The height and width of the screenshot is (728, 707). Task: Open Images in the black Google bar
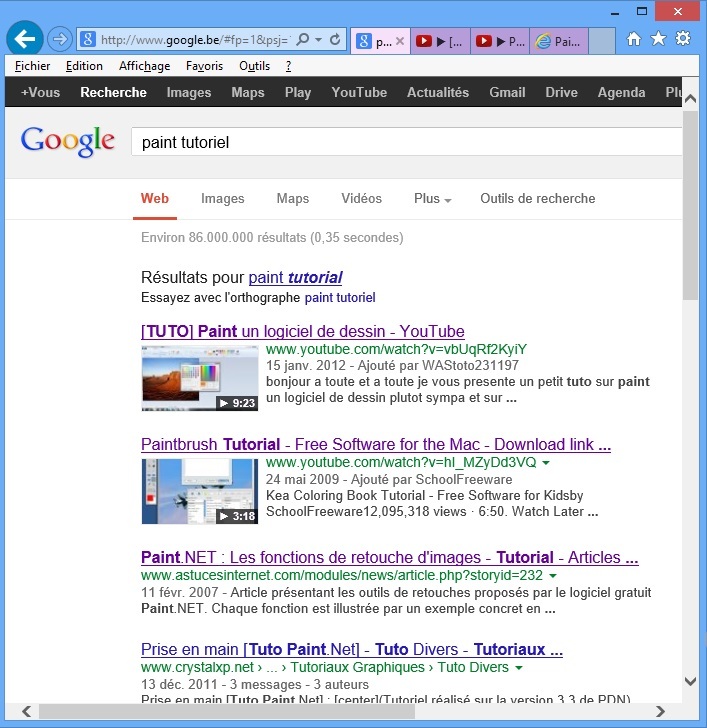coord(189,92)
